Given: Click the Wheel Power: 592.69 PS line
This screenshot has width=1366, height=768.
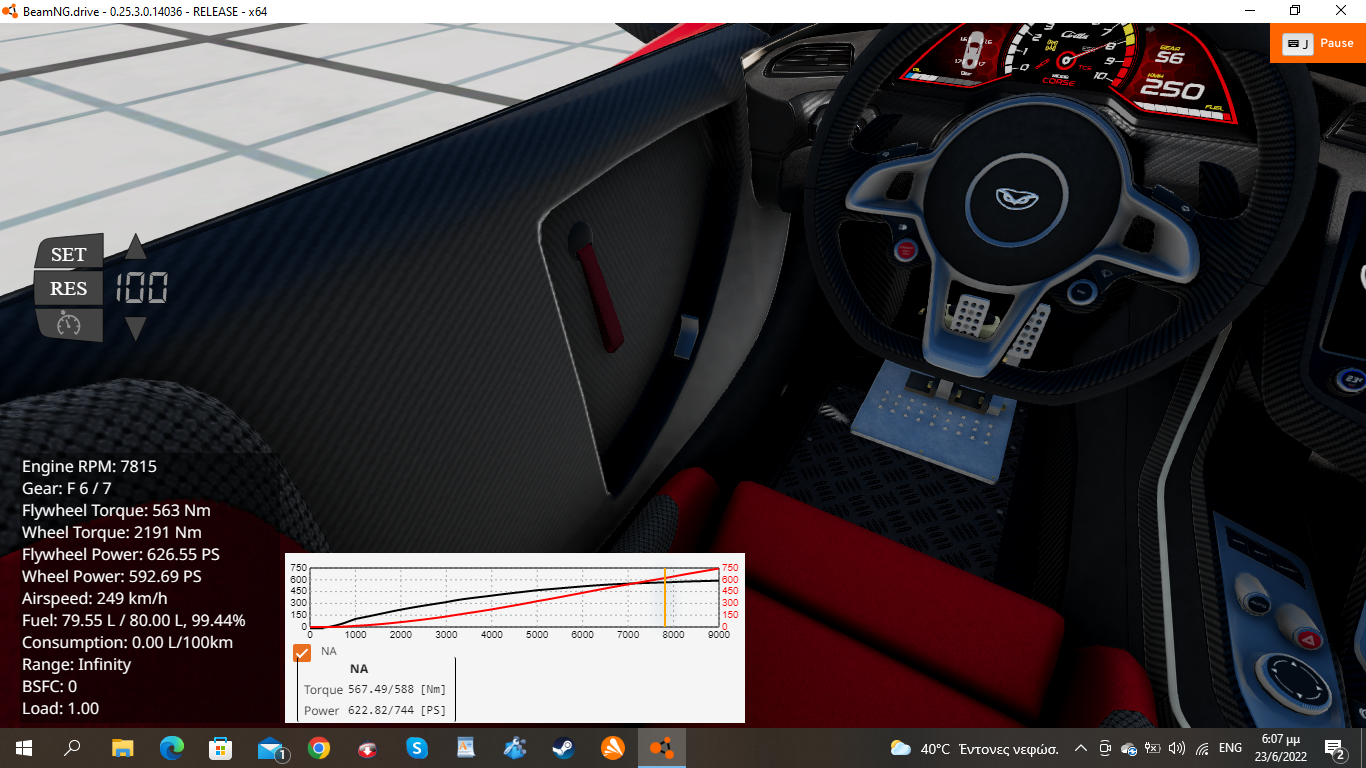Looking at the screenshot, I should click(x=112, y=576).
